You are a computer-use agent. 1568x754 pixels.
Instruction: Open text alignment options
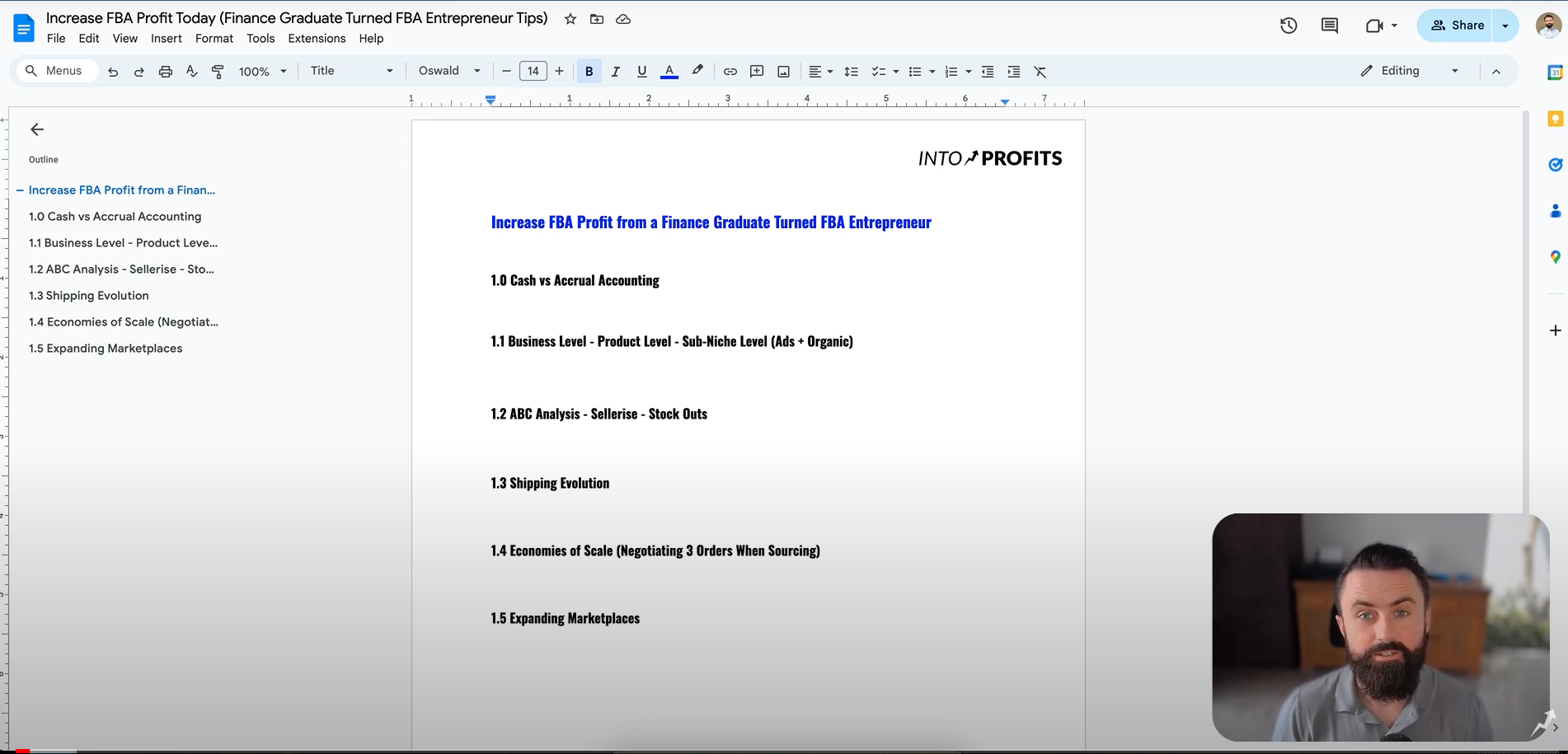tap(820, 72)
